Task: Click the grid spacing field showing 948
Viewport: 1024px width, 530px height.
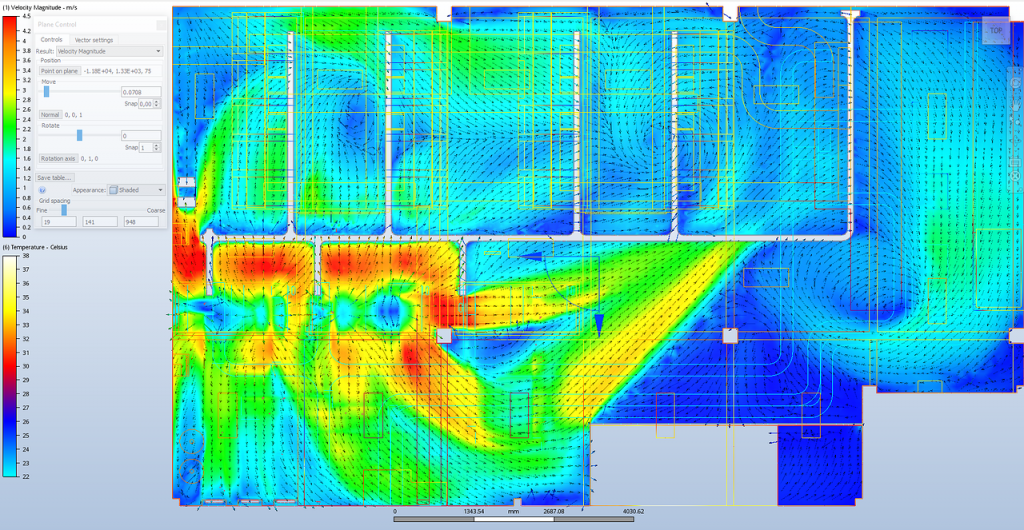Action: (141, 222)
